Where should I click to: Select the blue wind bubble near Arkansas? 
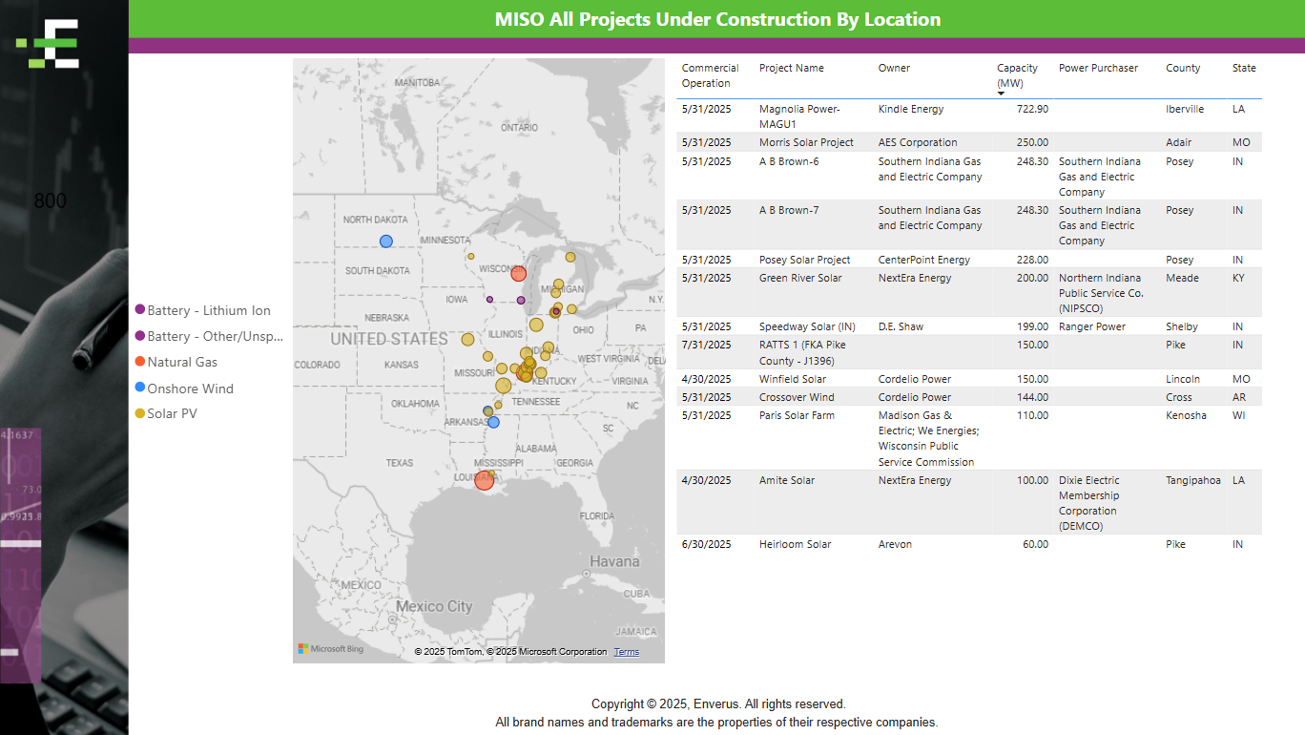[494, 422]
